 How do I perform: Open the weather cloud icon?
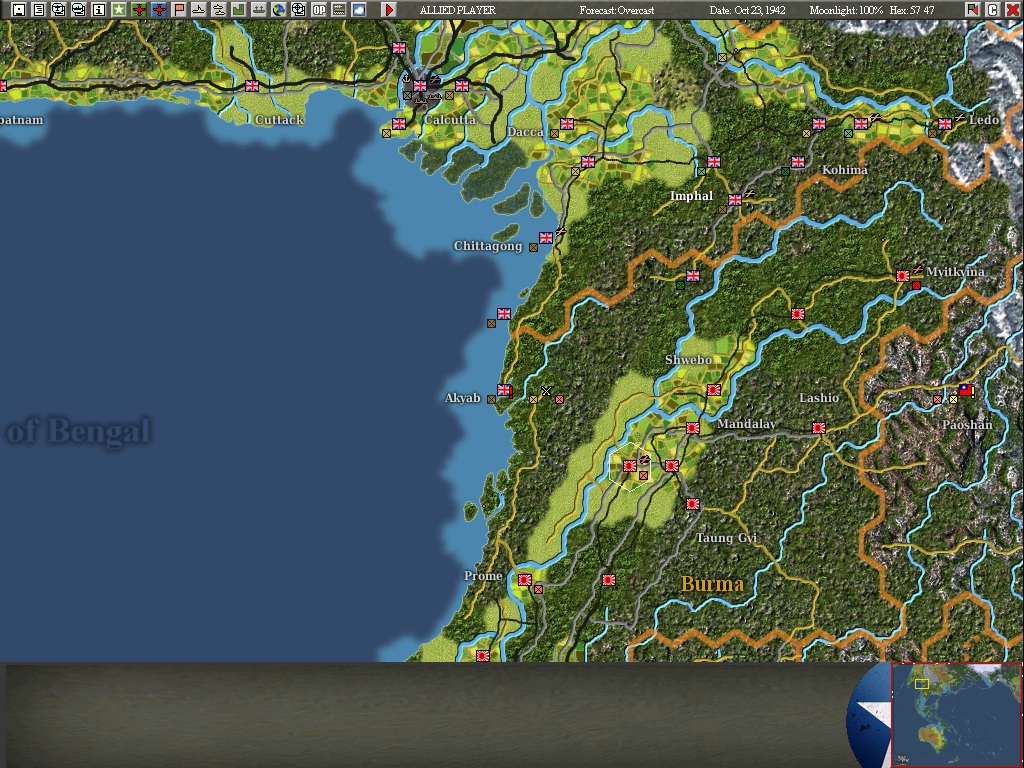(359, 10)
